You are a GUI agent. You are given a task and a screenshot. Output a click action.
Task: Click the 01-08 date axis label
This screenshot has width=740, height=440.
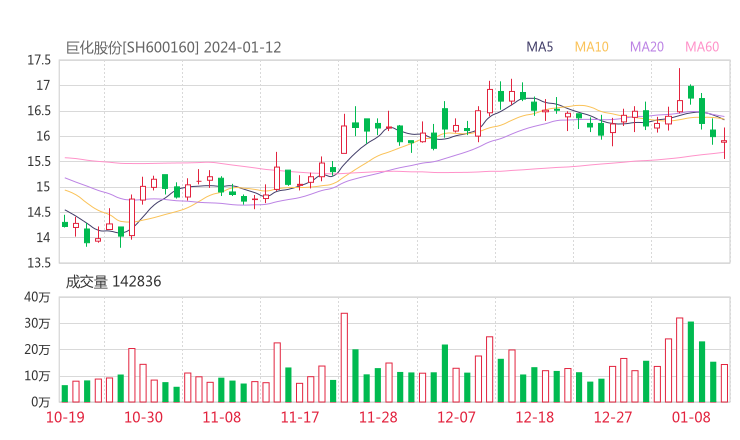[x=691, y=417]
